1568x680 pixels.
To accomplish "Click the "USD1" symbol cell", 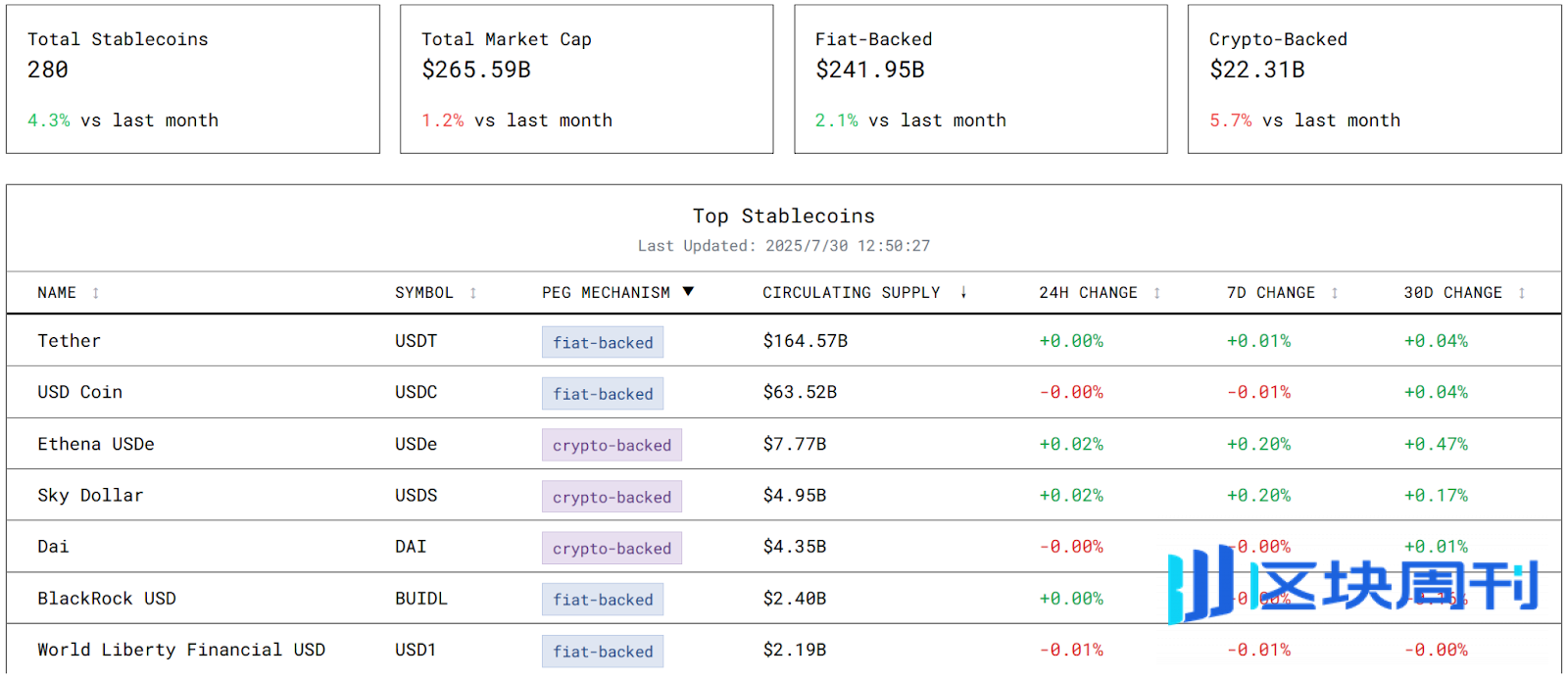I will pyautogui.click(x=416, y=650).
